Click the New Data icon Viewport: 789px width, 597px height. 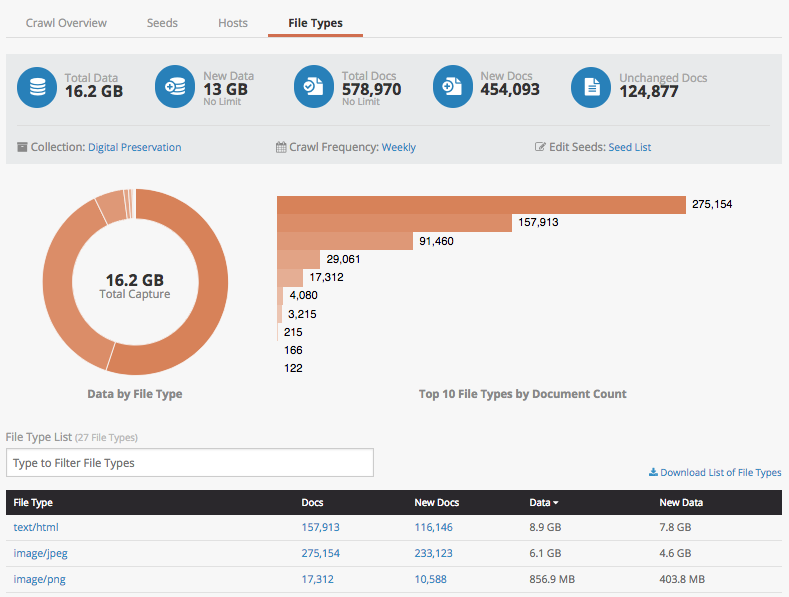(x=175, y=87)
